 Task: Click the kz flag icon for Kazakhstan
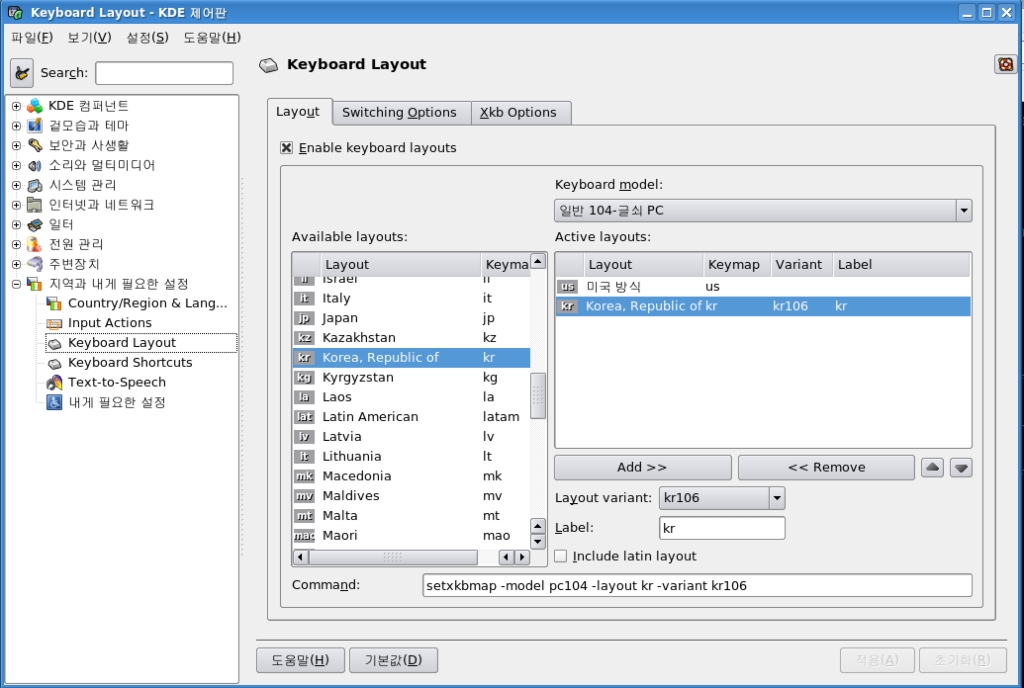click(x=304, y=337)
